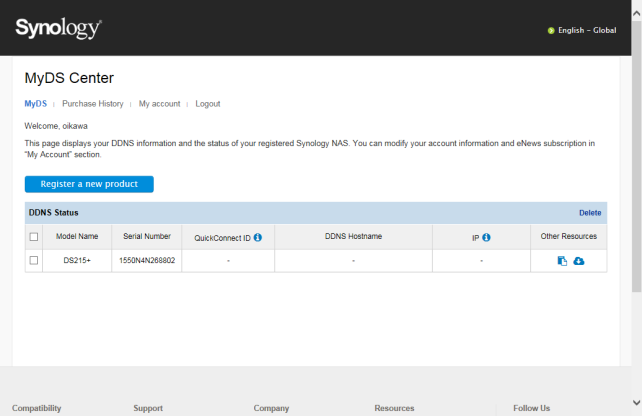The image size is (642, 416).
Task: Go to Purchase History
Action: coord(93,104)
